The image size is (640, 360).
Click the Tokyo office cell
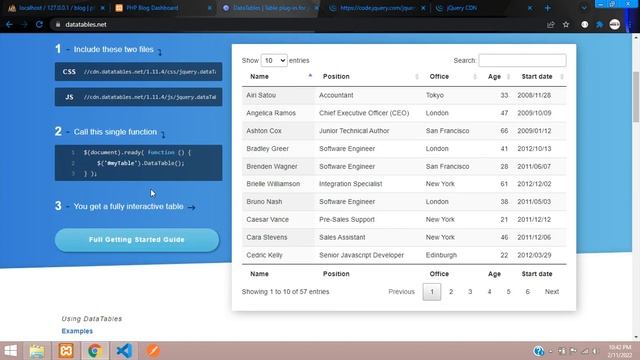point(450,95)
